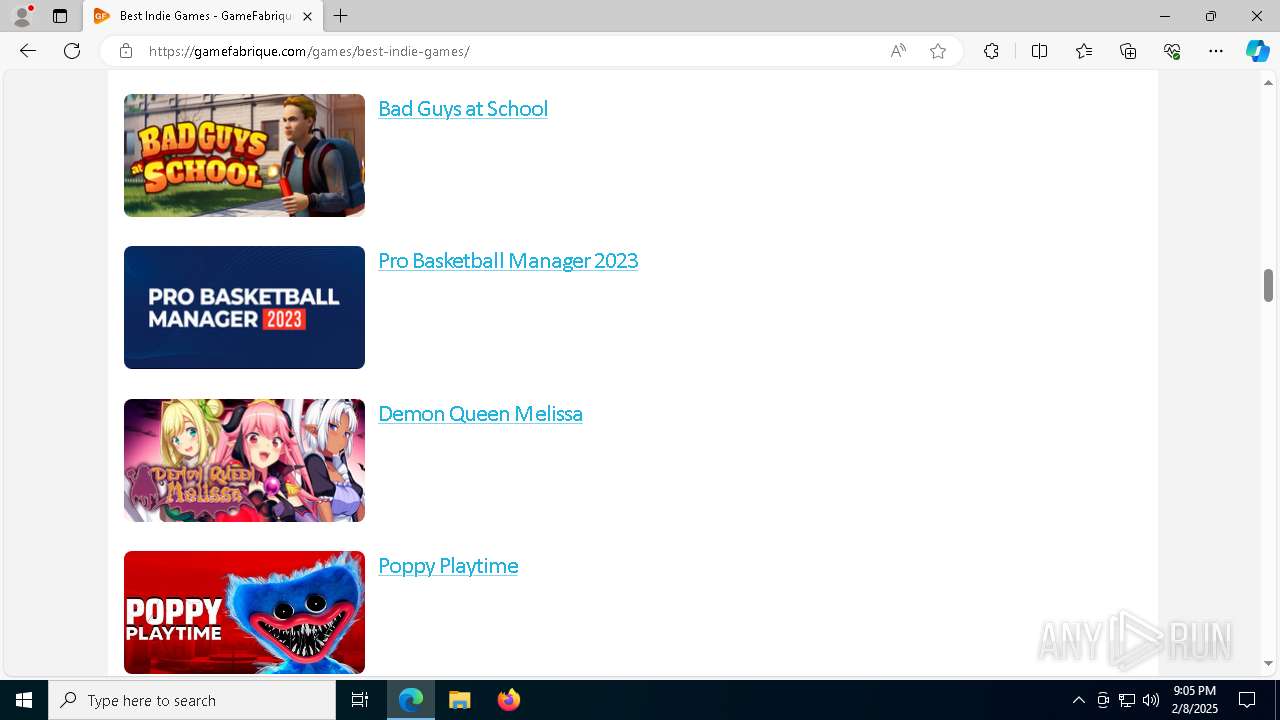Select the Best Indie Games tab

click(203, 16)
